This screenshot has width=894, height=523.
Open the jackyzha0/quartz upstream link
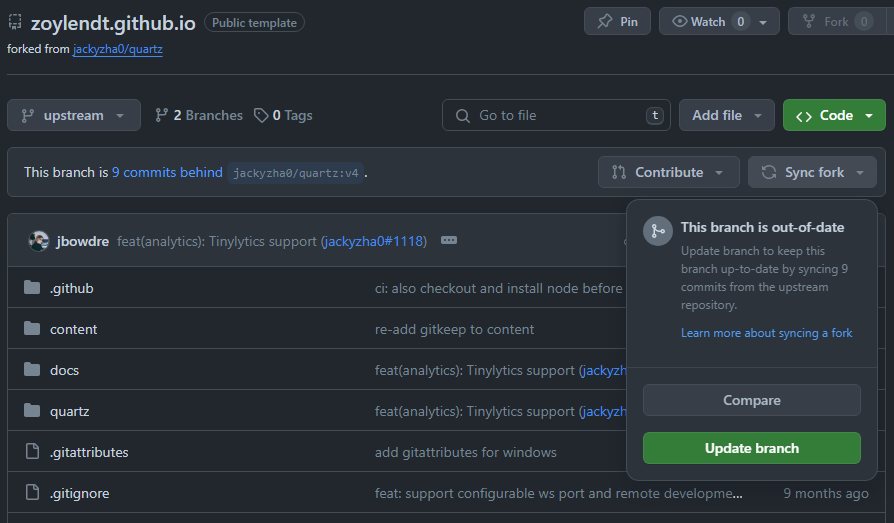(x=117, y=49)
